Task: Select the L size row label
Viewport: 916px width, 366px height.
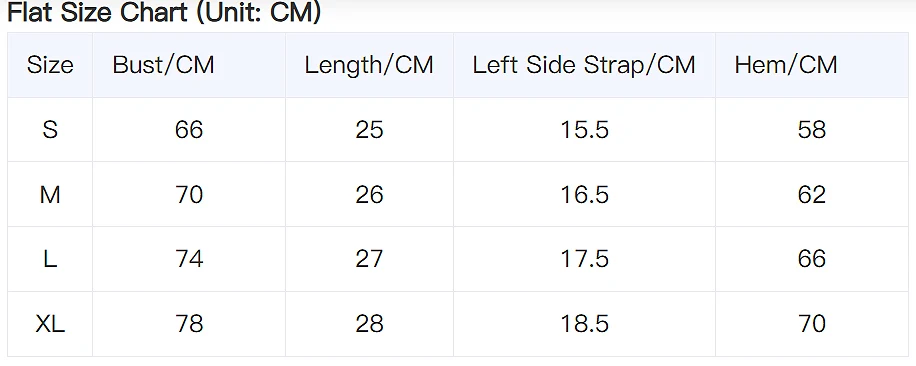Action: pos(50,259)
